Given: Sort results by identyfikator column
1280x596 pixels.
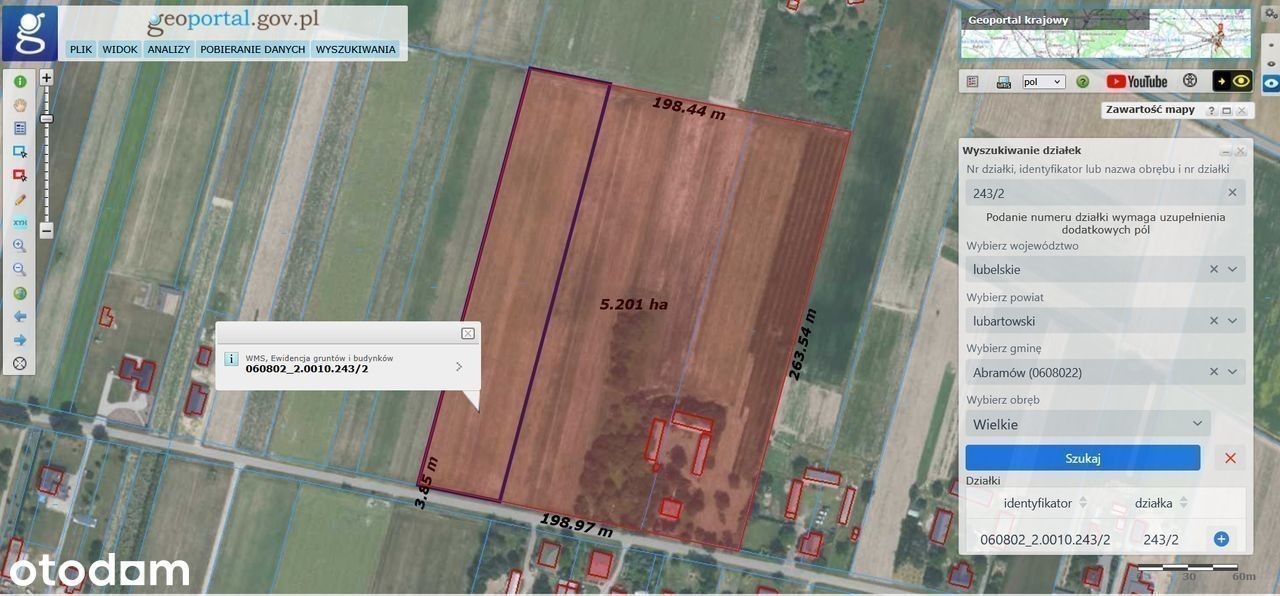Looking at the screenshot, I should coord(1082,503).
